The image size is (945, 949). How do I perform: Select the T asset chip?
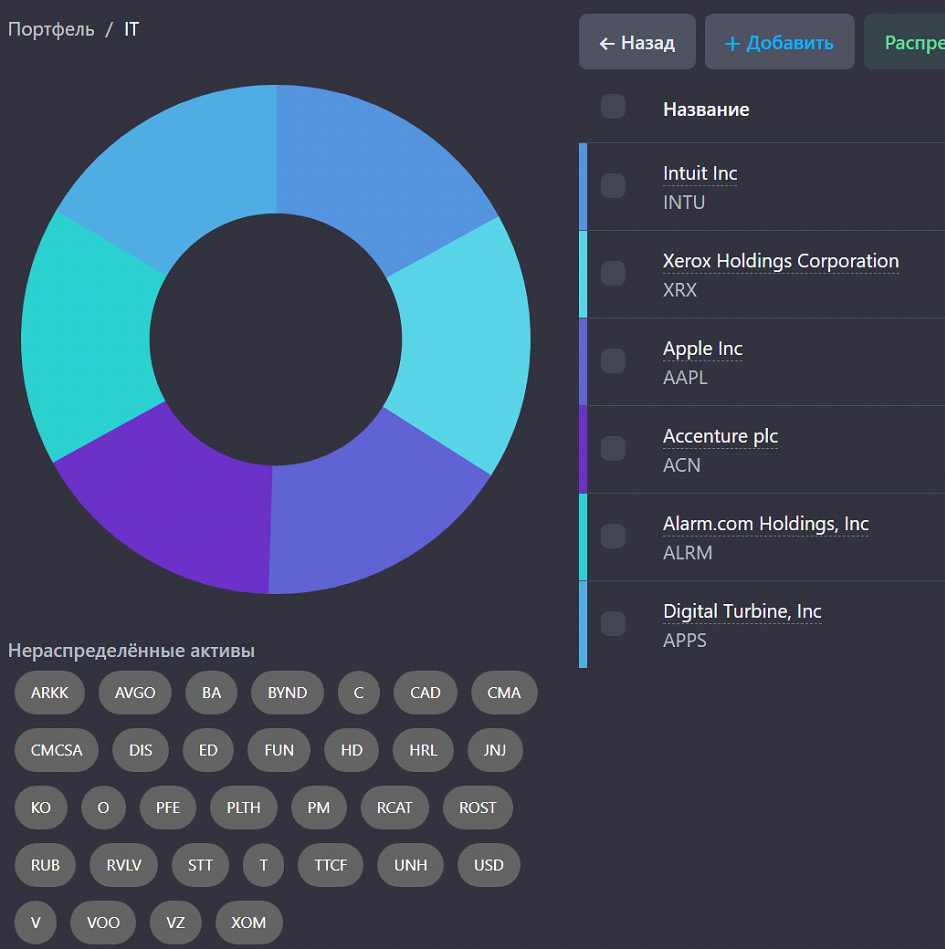[263, 865]
